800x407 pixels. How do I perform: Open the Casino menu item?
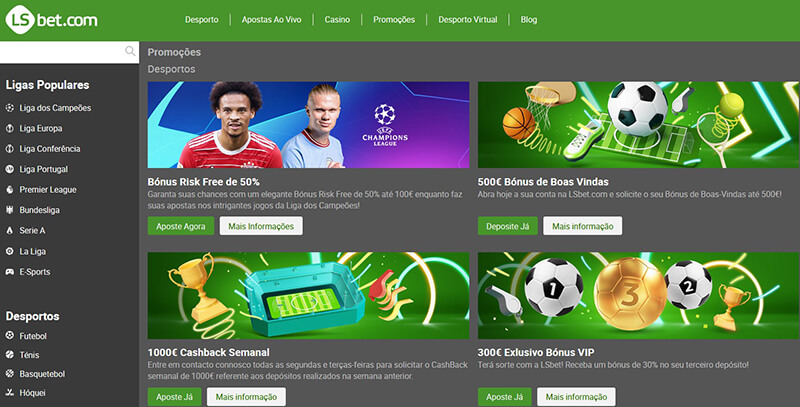pos(337,20)
